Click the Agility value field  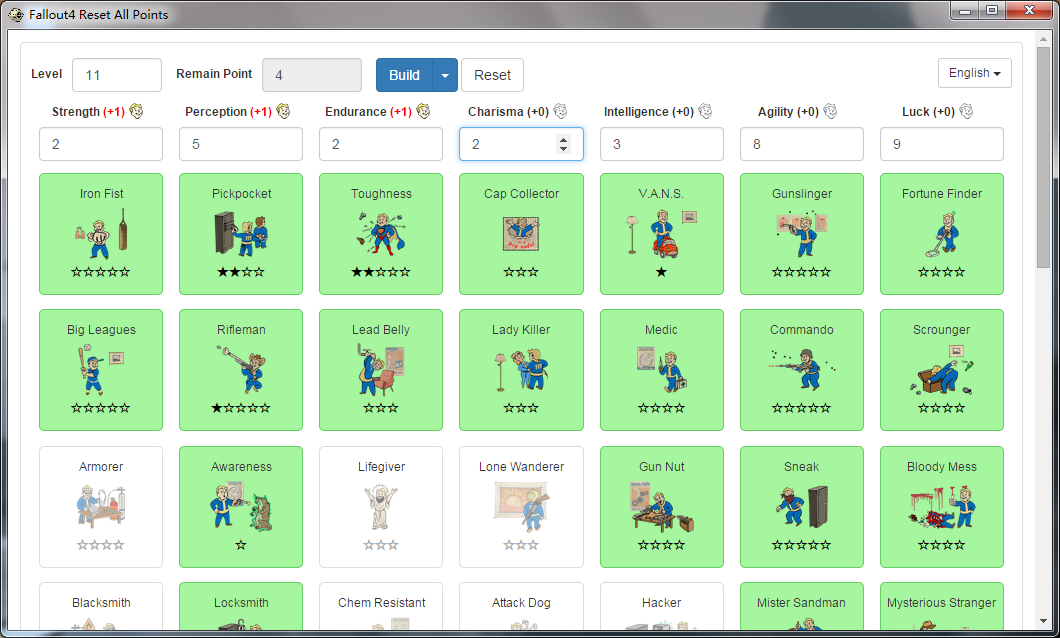(x=802, y=144)
